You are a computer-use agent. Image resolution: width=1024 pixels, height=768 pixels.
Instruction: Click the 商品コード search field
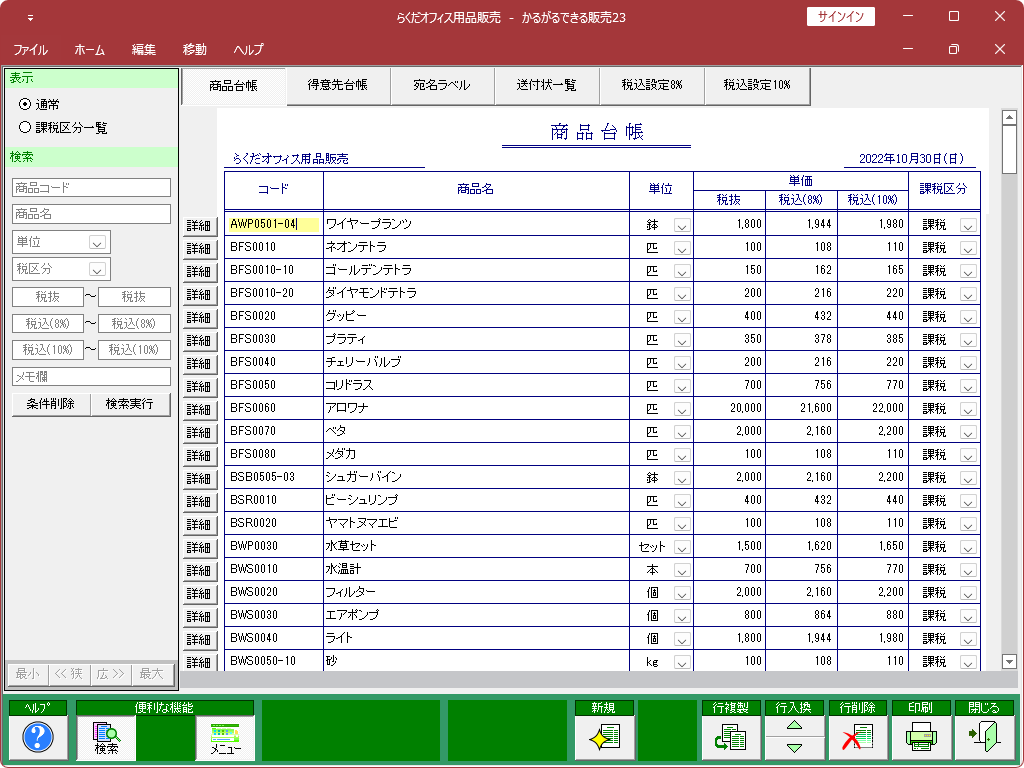click(x=91, y=187)
